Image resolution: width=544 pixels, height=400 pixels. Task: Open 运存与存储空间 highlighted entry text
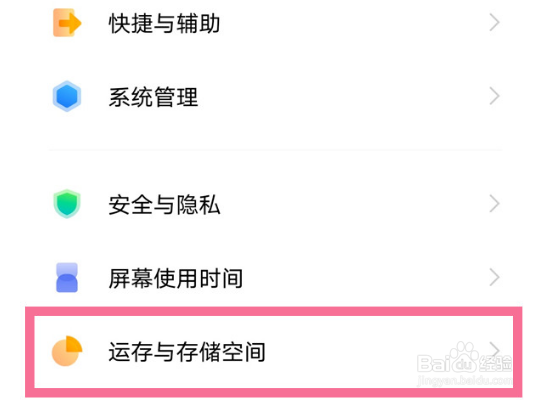(187, 351)
